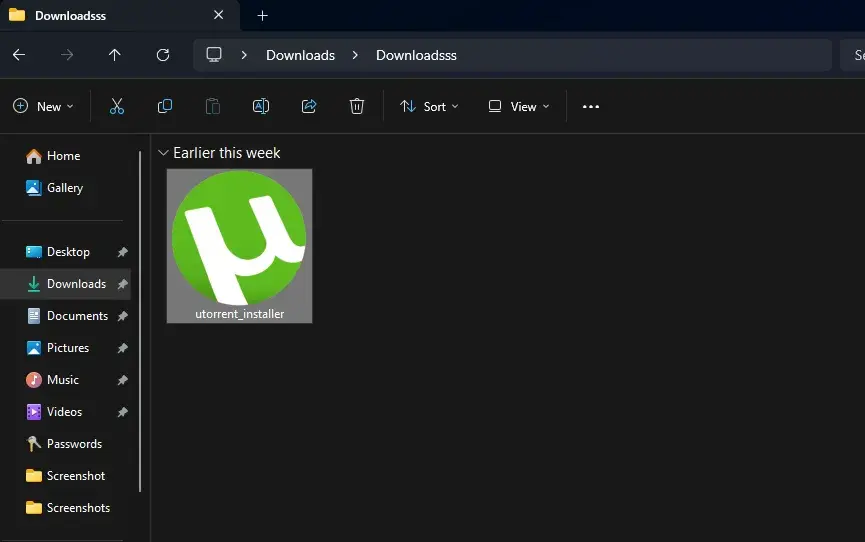Select the utorrent_installer file thumbnail
Image resolution: width=865 pixels, height=542 pixels.
click(239, 245)
